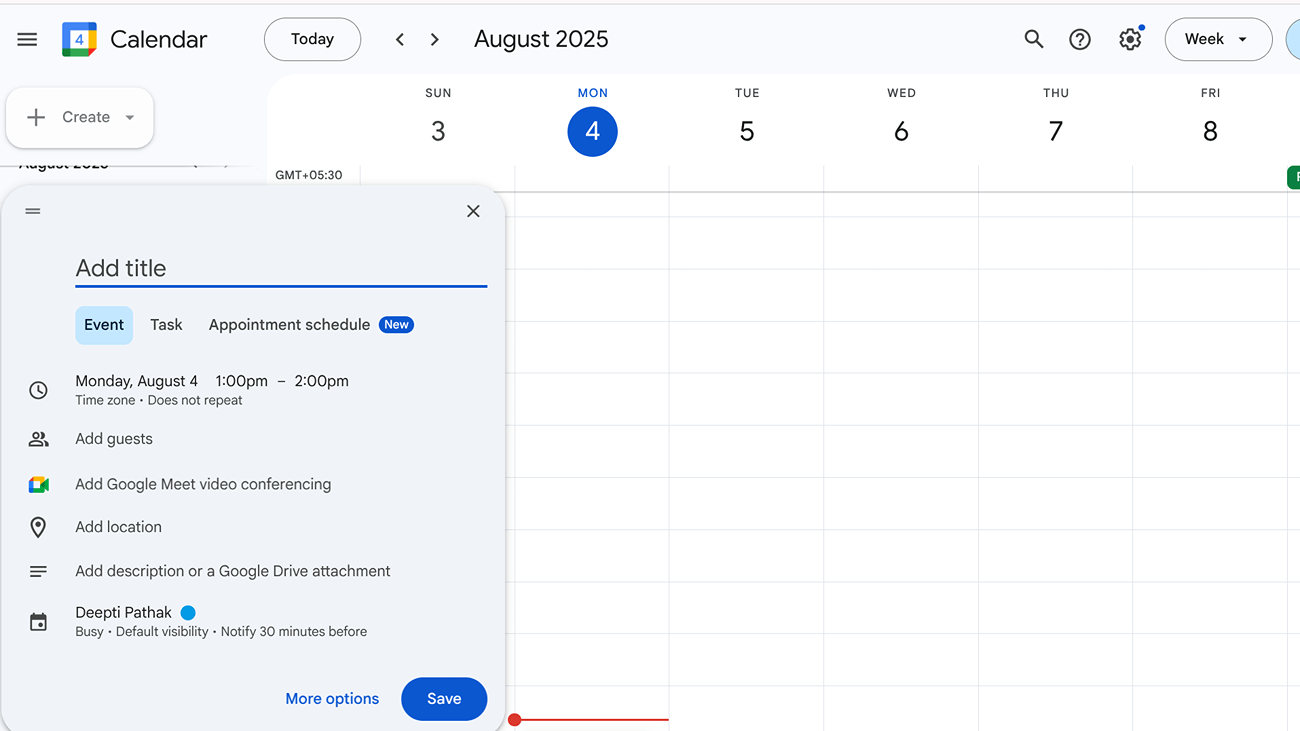Click the blue calendar color dot
Viewport: 1300px width, 731px height.
coord(190,611)
